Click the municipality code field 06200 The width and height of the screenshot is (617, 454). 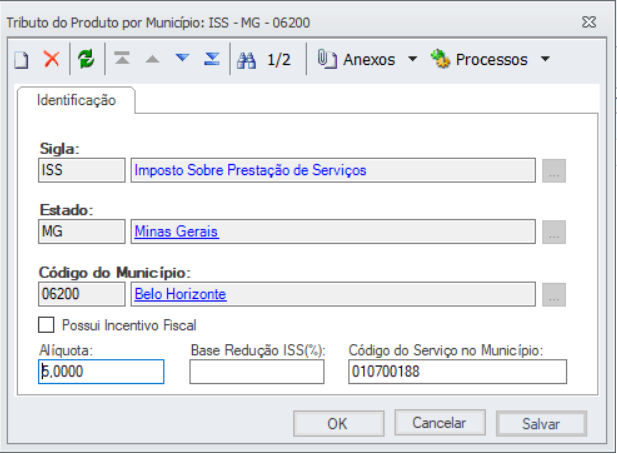pyautogui.click(x=81, y=294)
